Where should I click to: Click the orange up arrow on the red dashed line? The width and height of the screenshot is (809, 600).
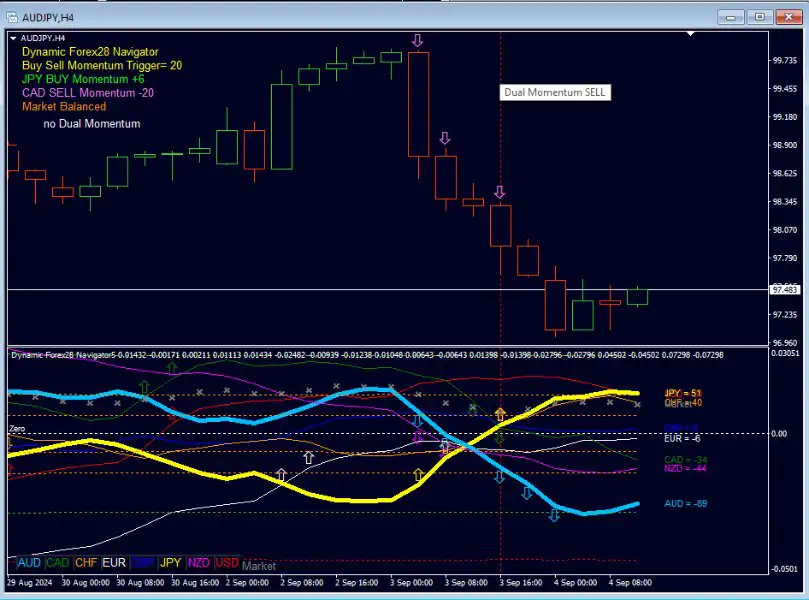pos(500,412)
